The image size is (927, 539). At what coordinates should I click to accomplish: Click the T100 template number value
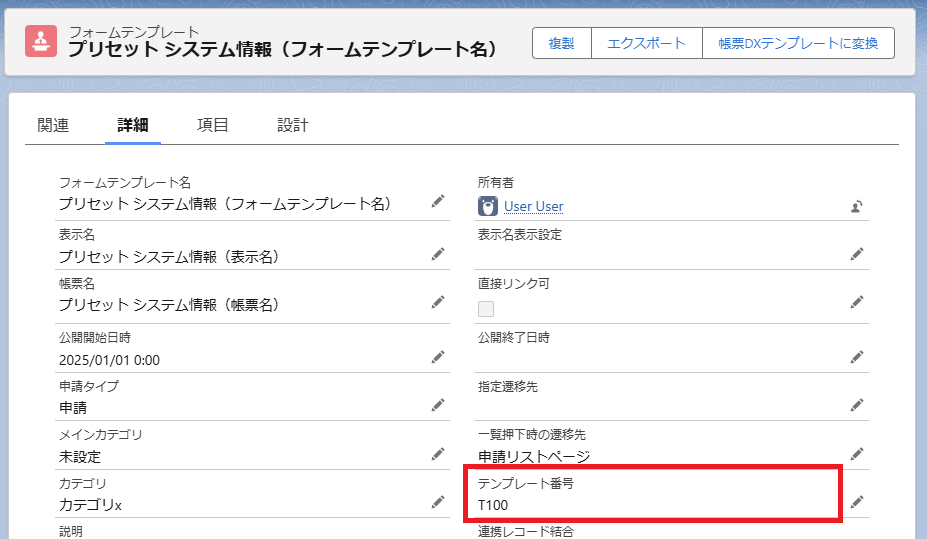pyautogui.click(x=492, y=505)
